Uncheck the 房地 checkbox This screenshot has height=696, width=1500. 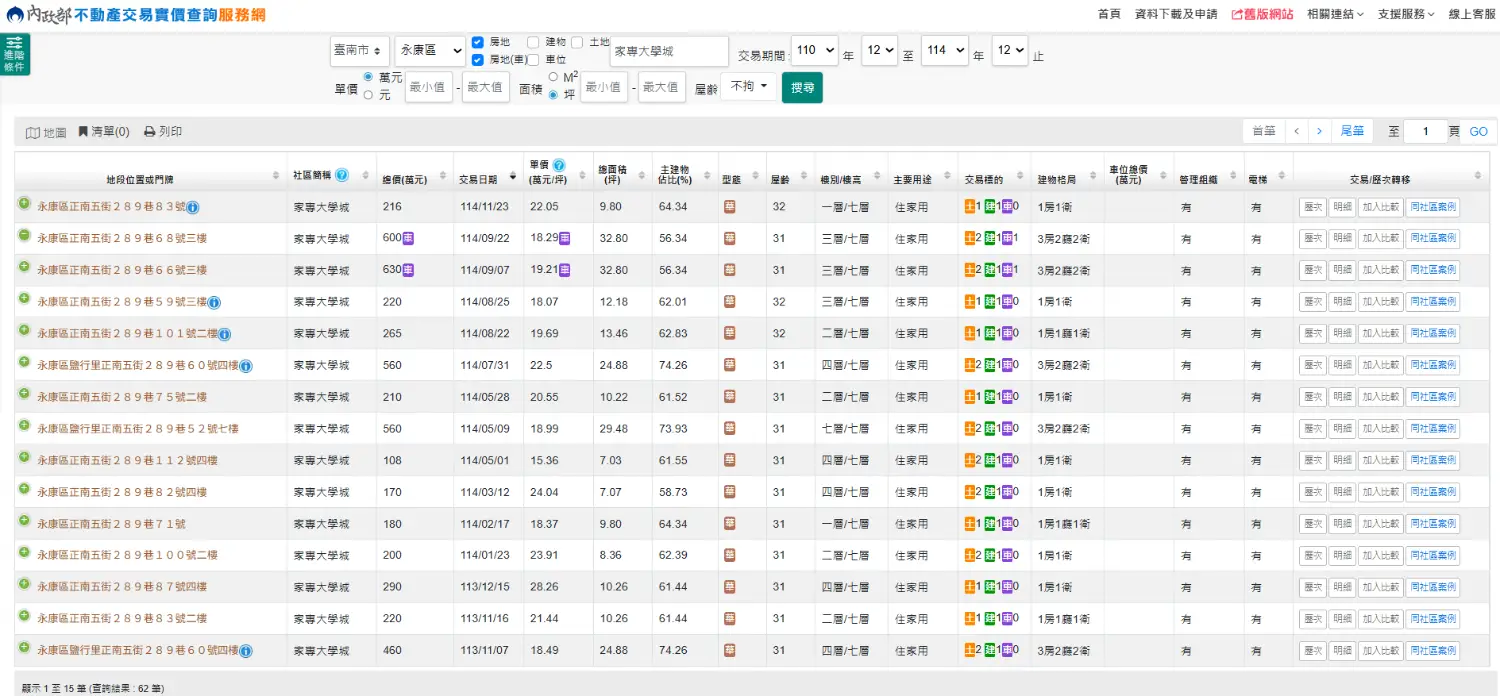pyautogui.click(x=478, y=42)
